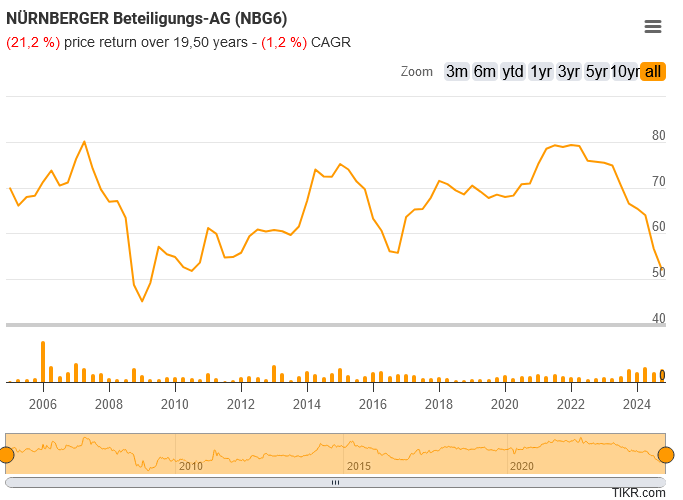Click the TIKR.com credit link
This screenshot has height=500, width=683.
point(639,493)
